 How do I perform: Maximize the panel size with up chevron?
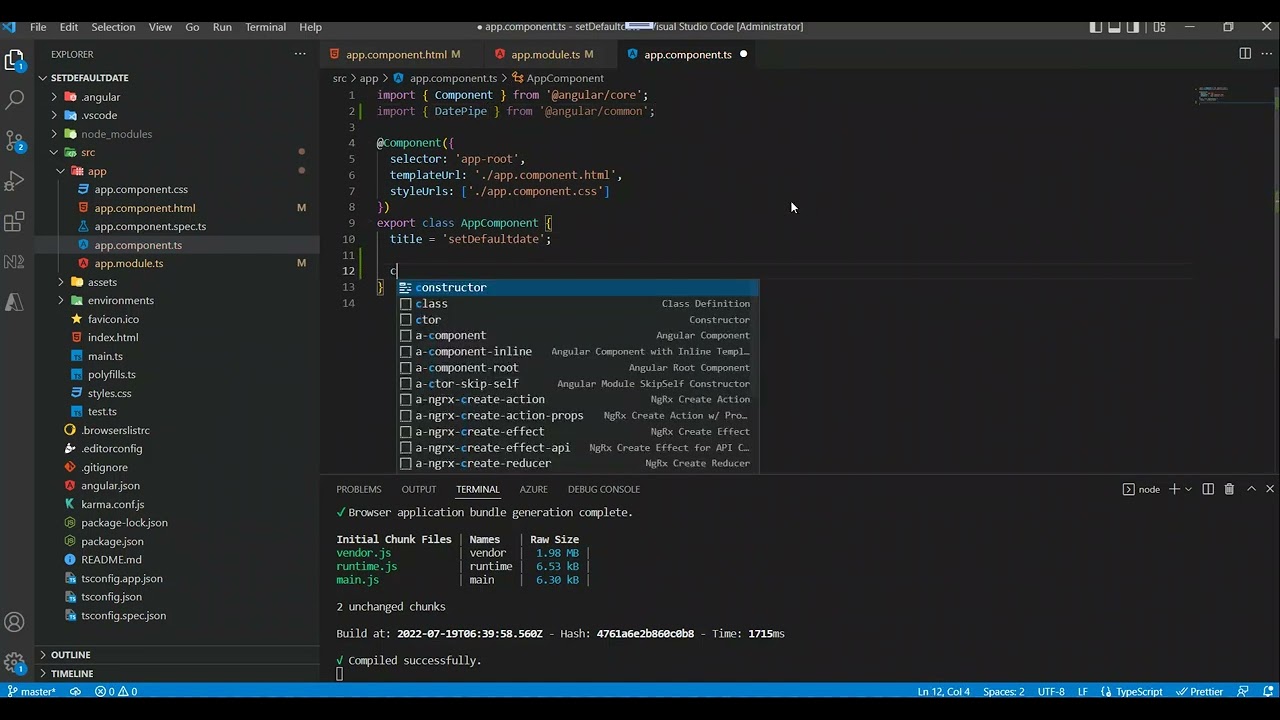1251,489
